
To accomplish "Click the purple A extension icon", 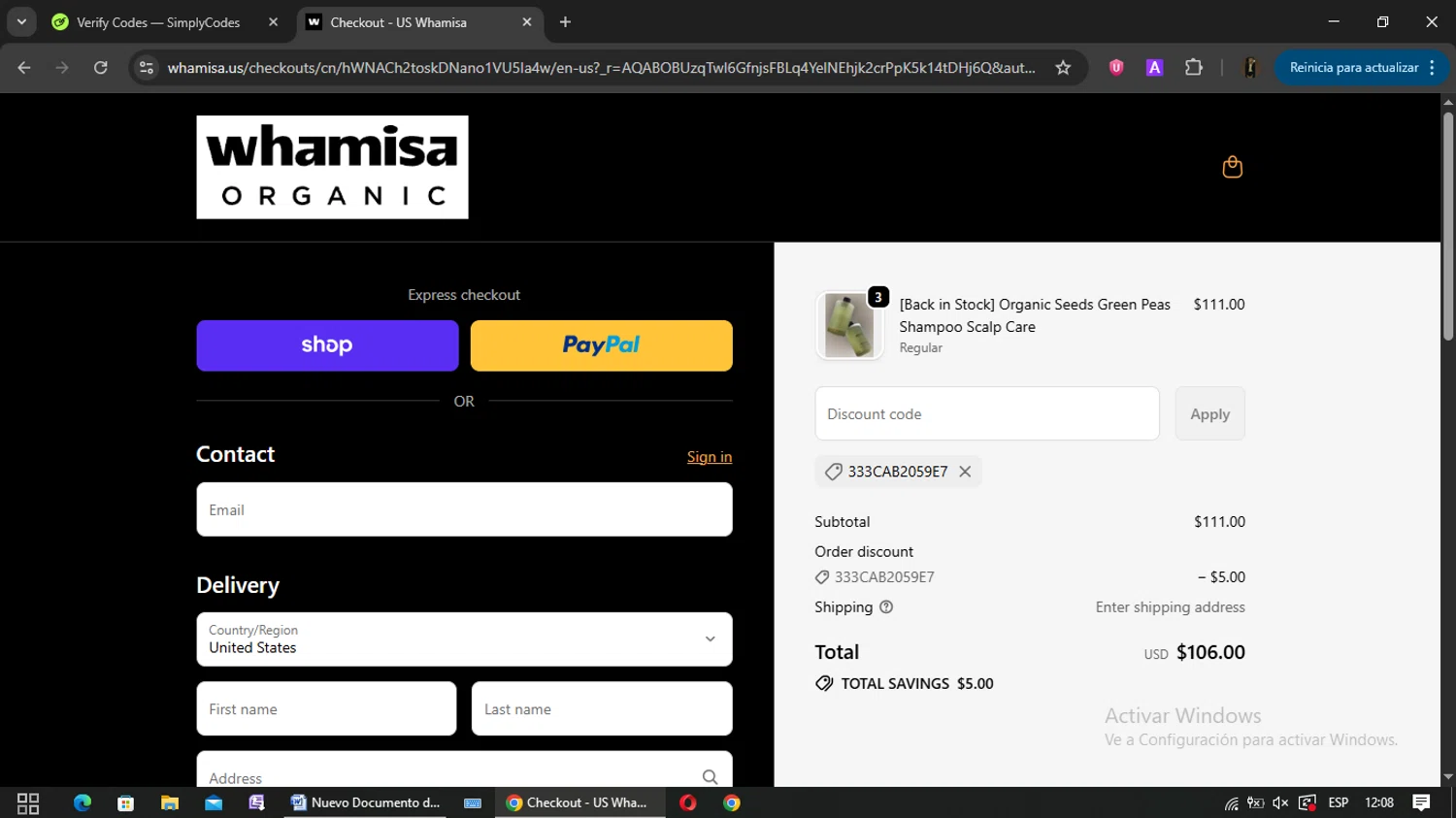I will point(1154,68).
